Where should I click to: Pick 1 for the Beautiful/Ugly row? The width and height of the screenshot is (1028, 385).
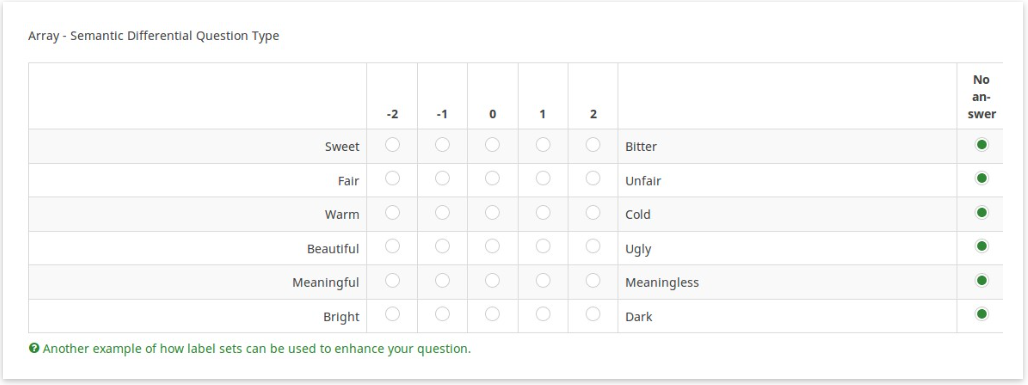coord(543,246)
